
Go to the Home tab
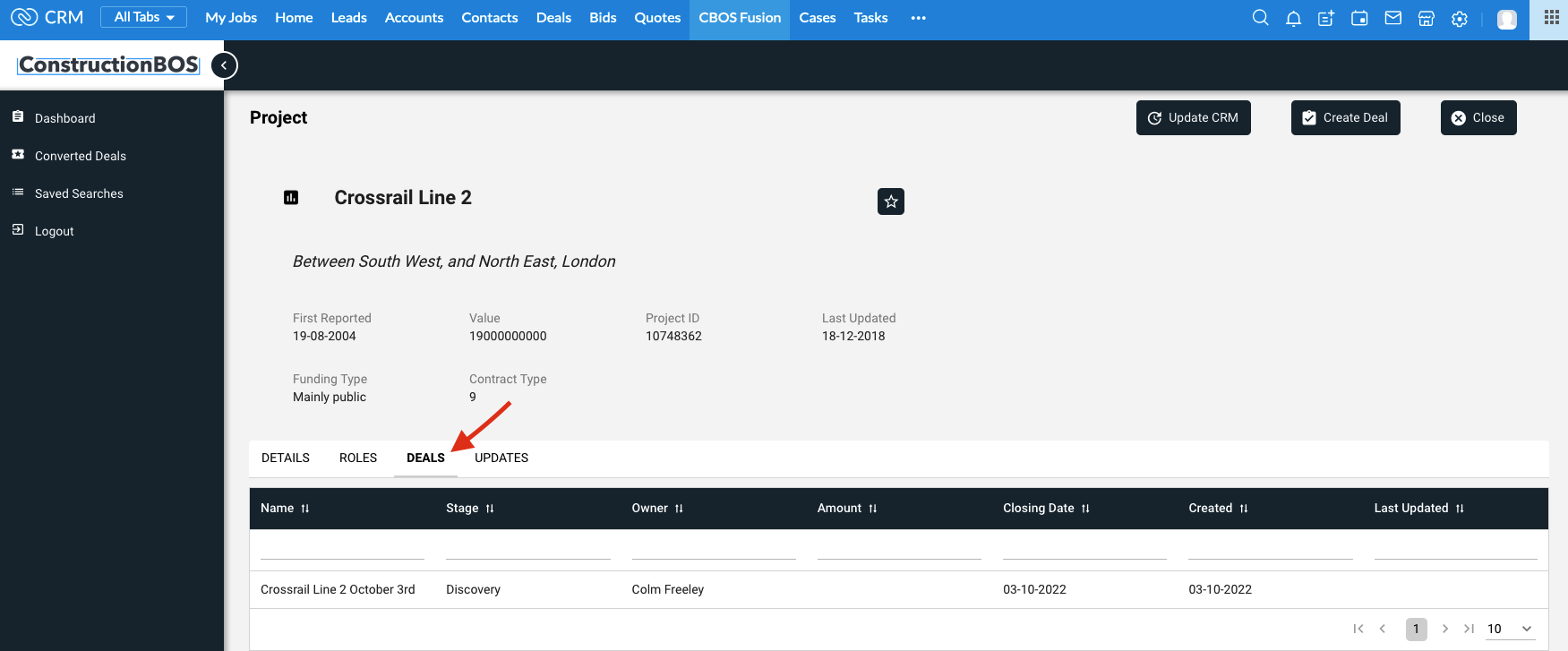click(x=294, y=17)
